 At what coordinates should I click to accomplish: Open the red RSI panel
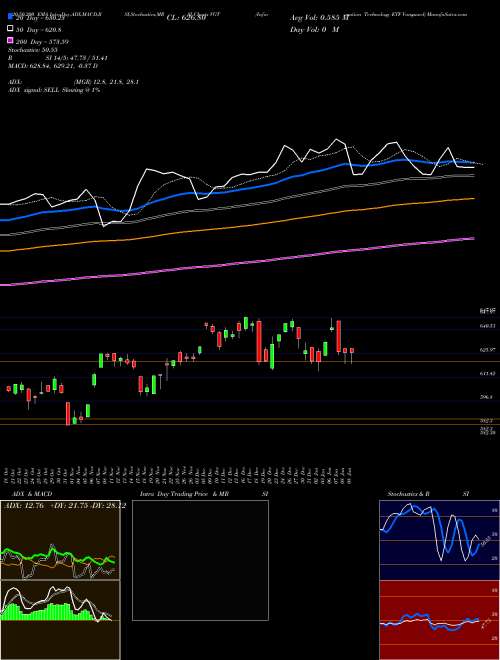coord(439,620)
